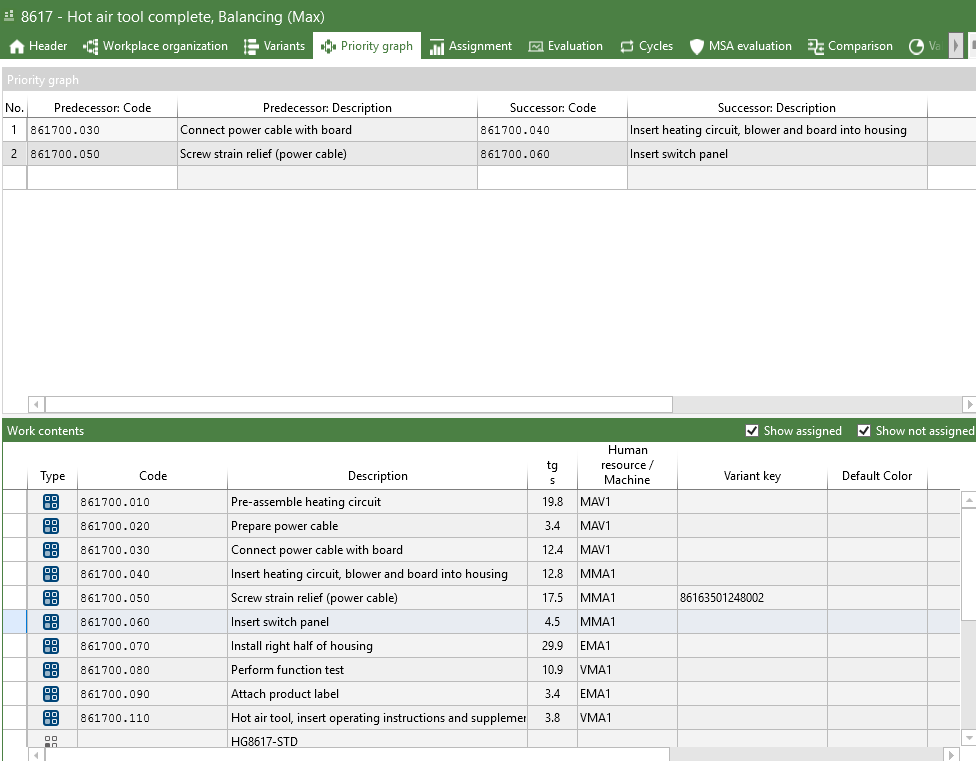Click type icon of HG8617-STD row
Screen dimensions: 976x761
[x=51, y=741]
